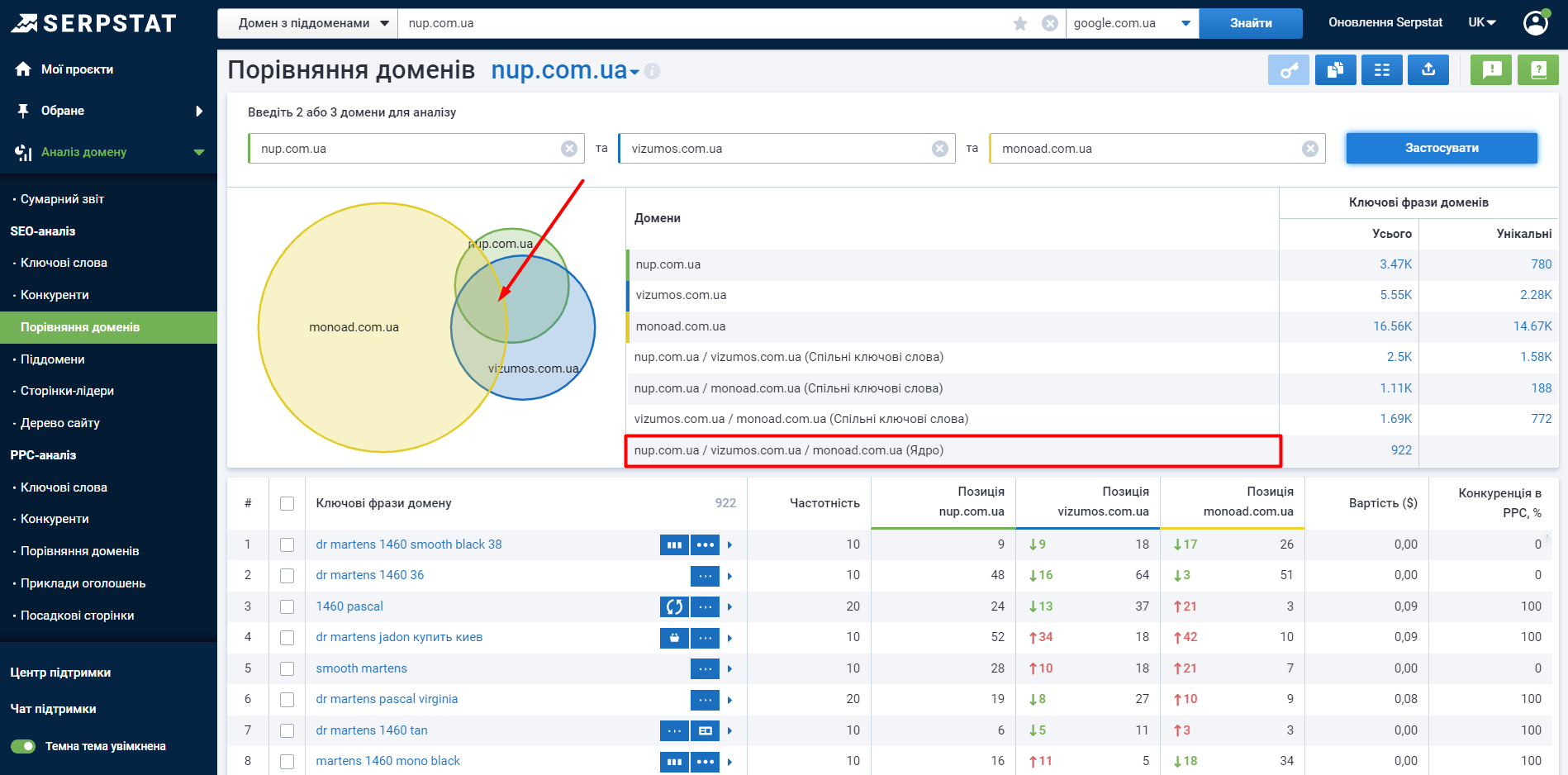Toggle the dark theme switch
The height and width of the screenshot is (775, 1568).
23,746
